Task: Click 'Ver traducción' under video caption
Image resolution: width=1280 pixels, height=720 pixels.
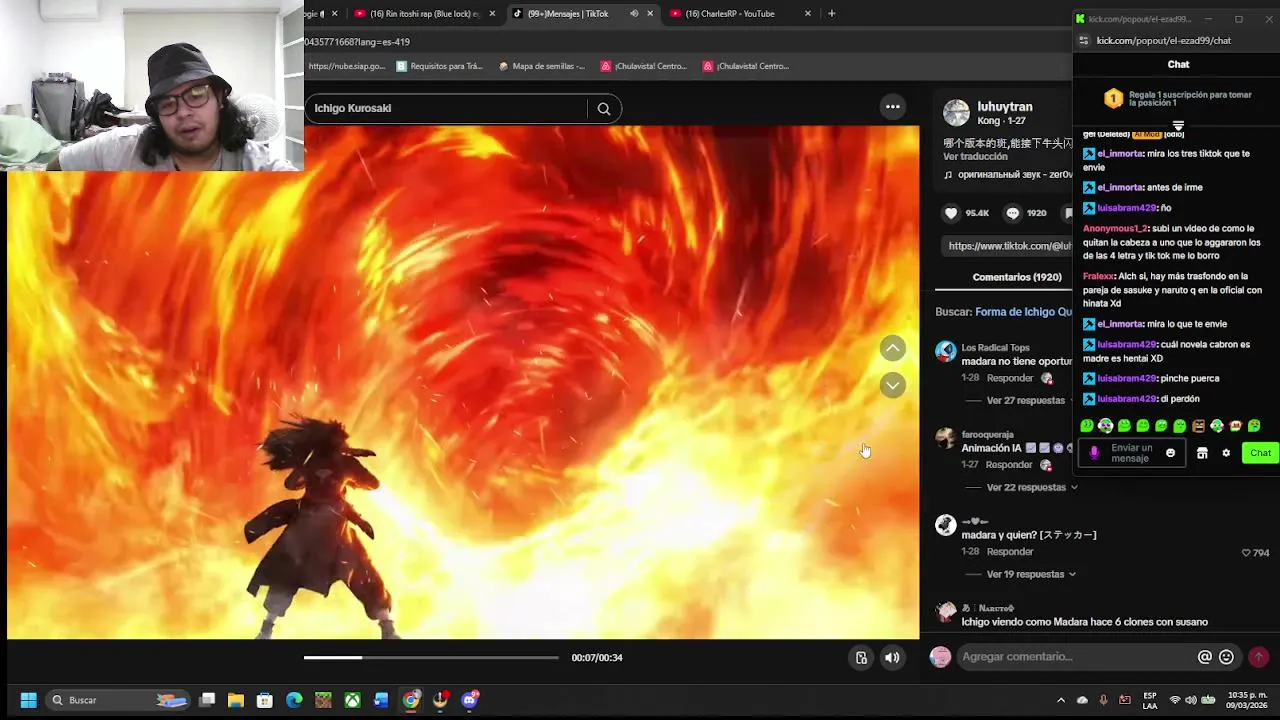Action: click(x=975, y=157)
